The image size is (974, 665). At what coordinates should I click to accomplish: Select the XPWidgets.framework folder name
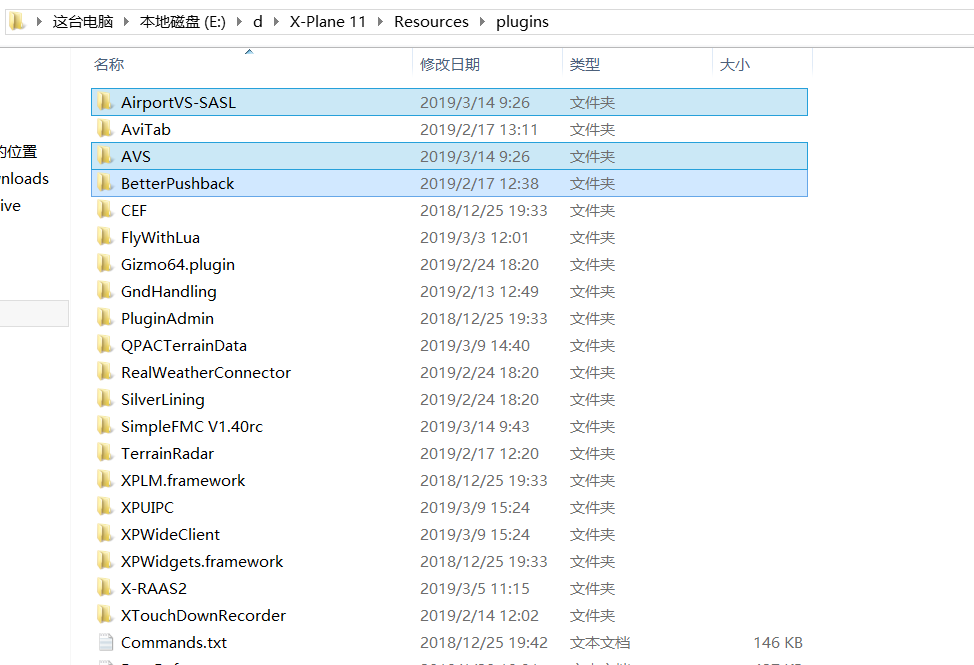[202, 561]
